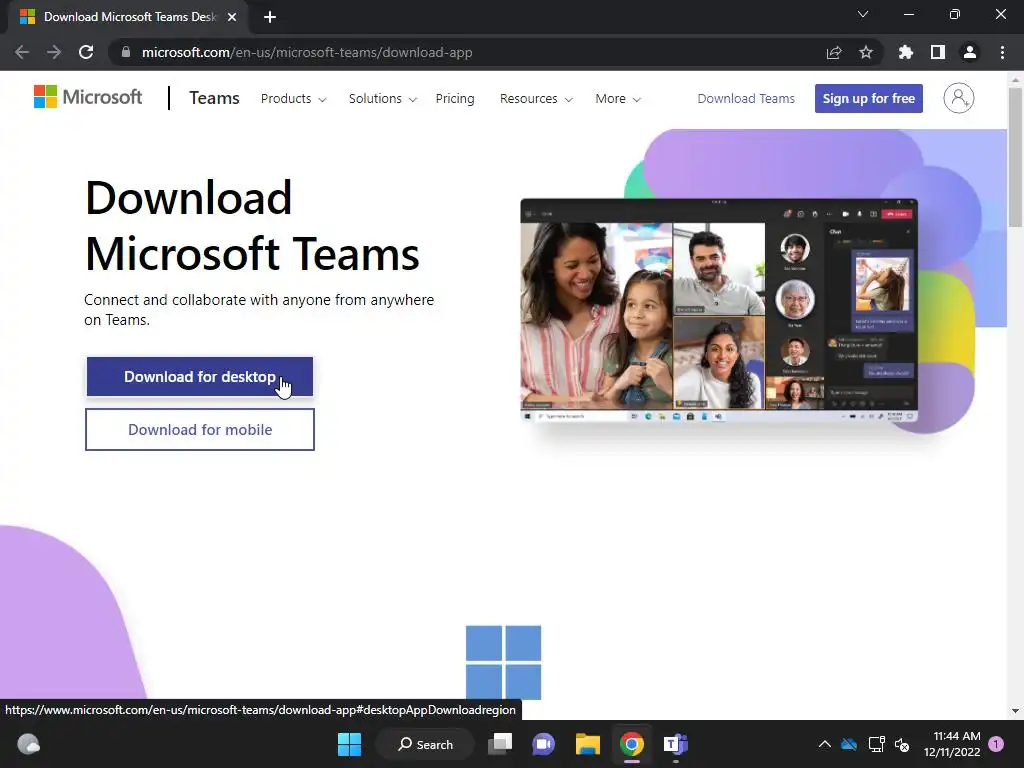The image size is (1024, 768).
Task: Click the Download Teams header link
Action: (746, 99)
